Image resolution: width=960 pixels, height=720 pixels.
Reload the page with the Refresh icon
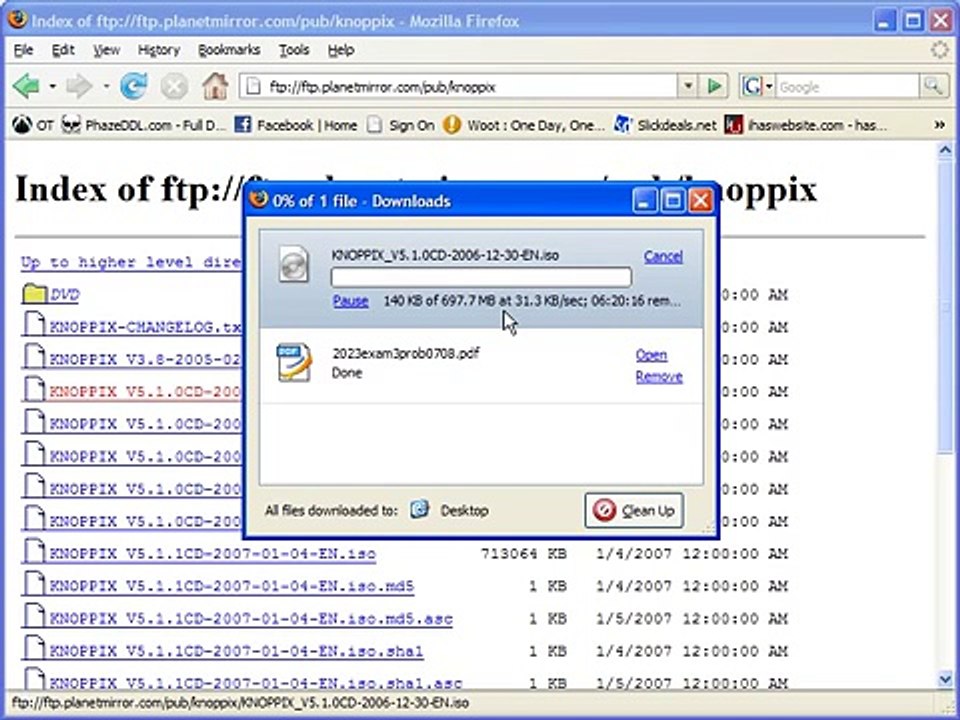coord(133,86)
